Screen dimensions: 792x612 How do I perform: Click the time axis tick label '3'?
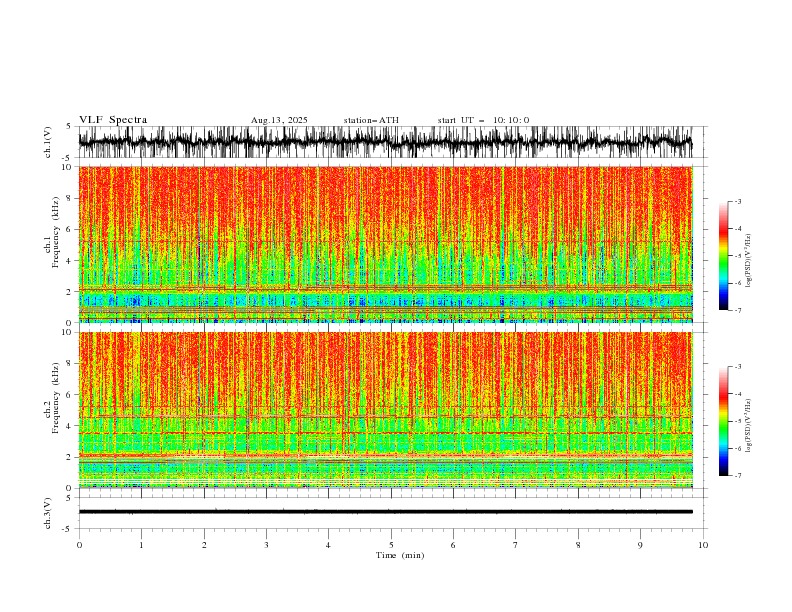[x=266, y=545]
